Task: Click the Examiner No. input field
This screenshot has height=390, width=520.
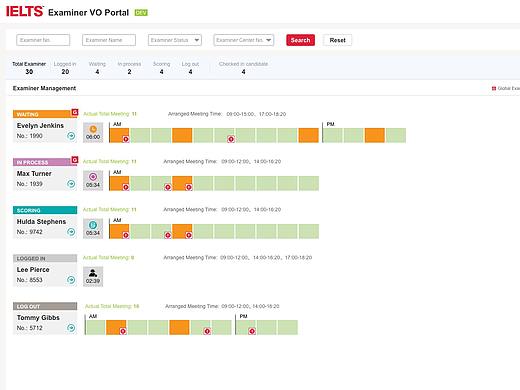Action: coord(43,40)
